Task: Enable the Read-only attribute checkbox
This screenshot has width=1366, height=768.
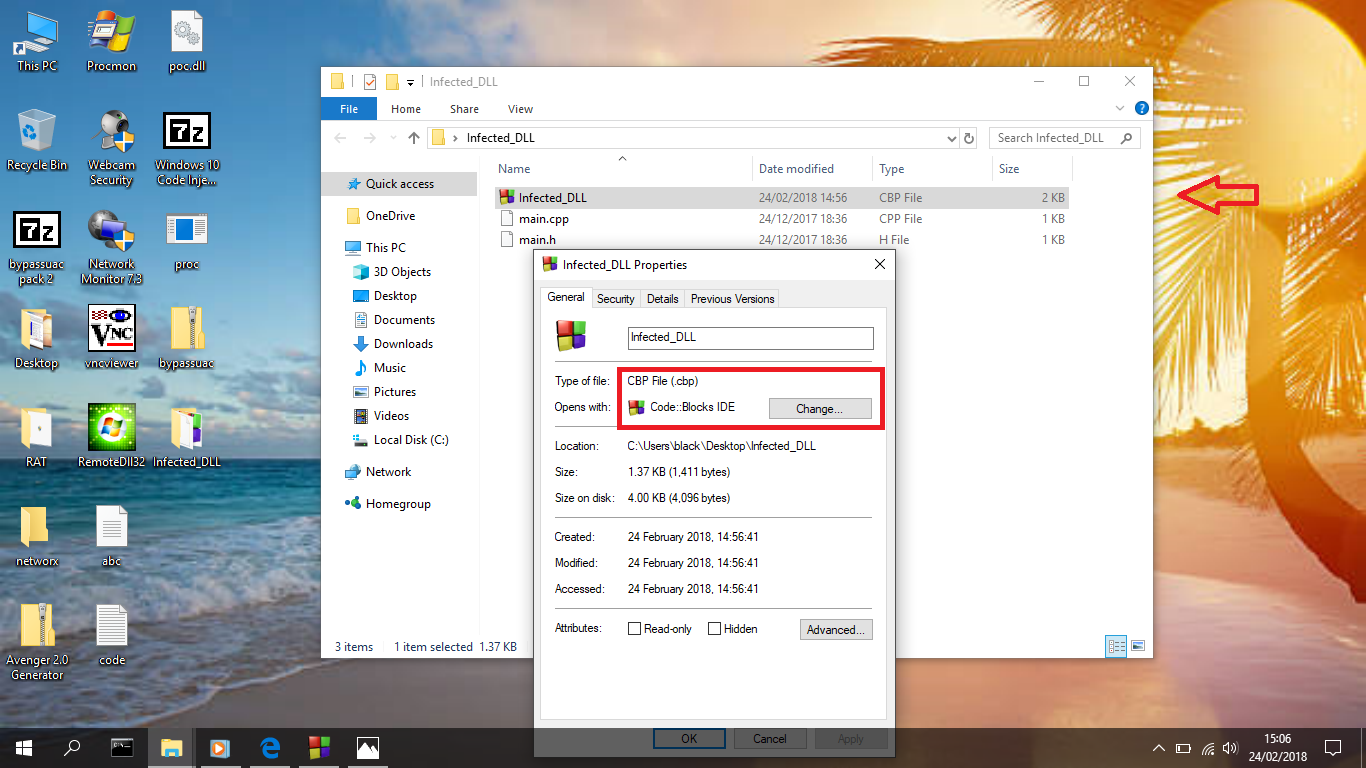Action: coord(634,629)
